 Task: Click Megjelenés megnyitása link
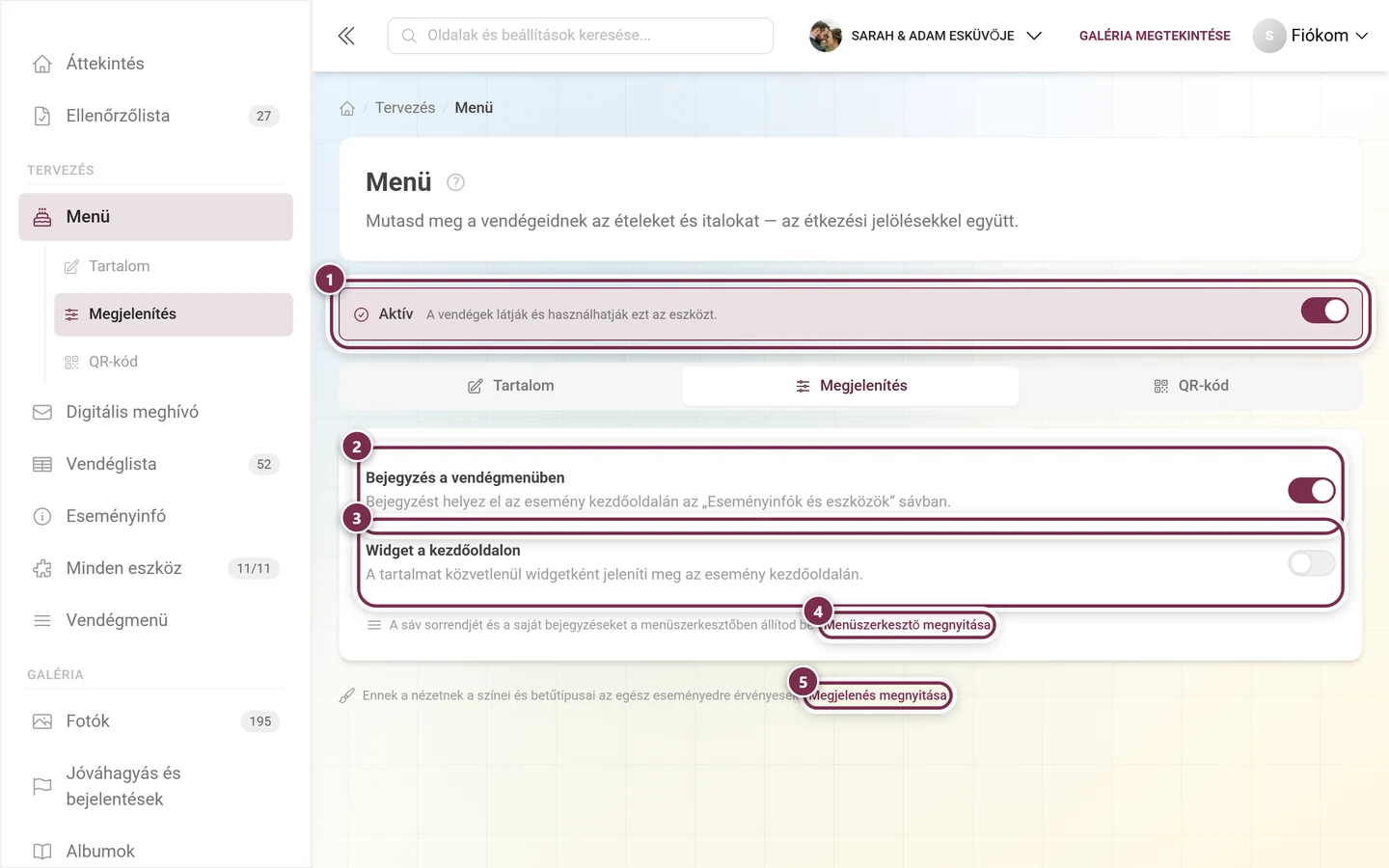pos(878,695)
